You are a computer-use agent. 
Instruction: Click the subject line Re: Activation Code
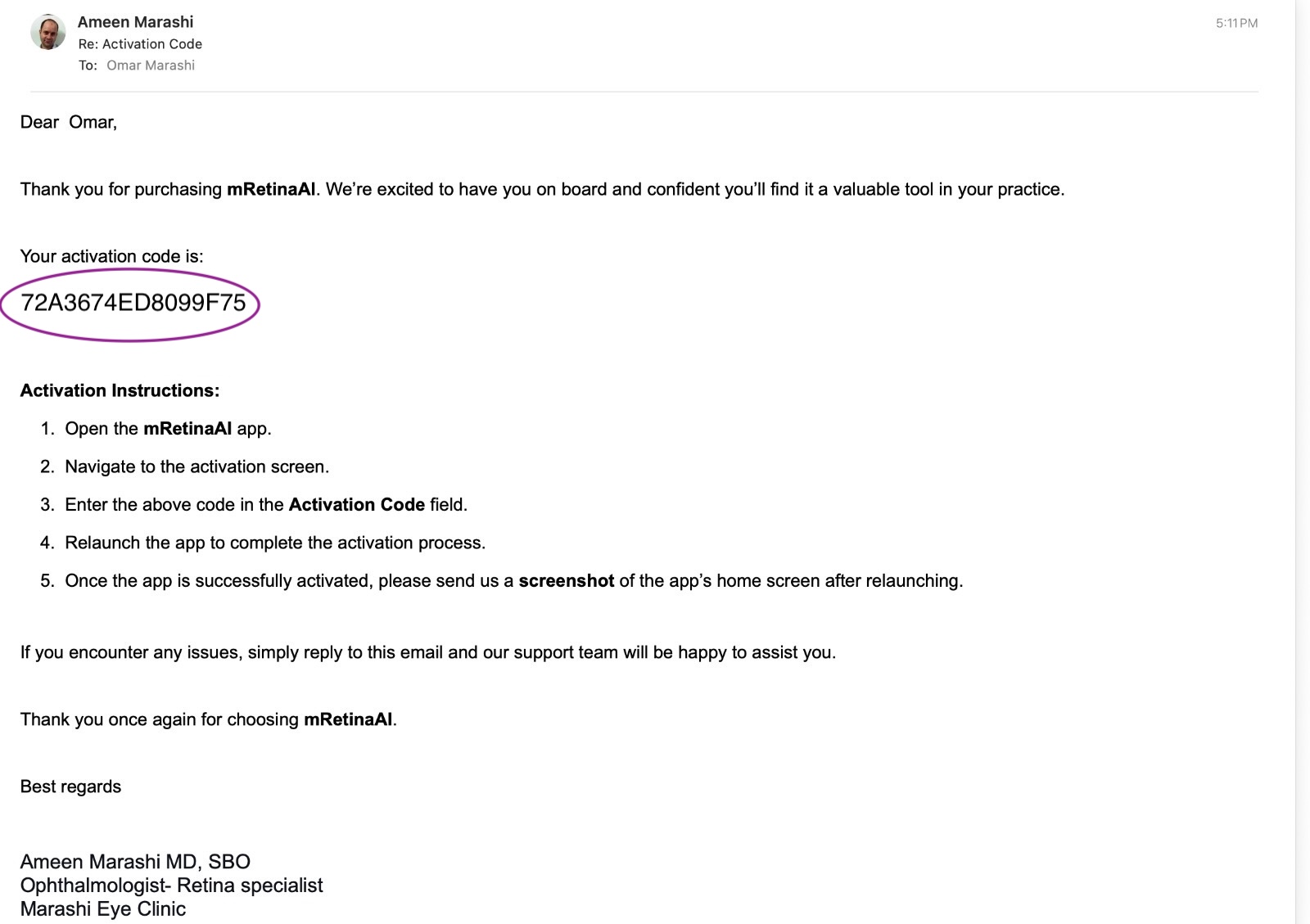[x=139, y=43]
